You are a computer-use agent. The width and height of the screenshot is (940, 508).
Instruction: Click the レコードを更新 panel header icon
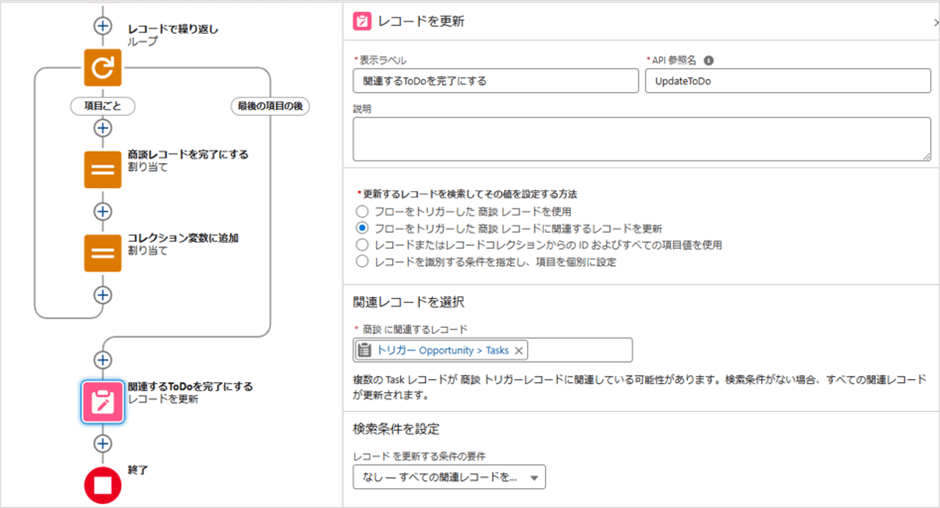pyautogui.click(x=362, y=22)
